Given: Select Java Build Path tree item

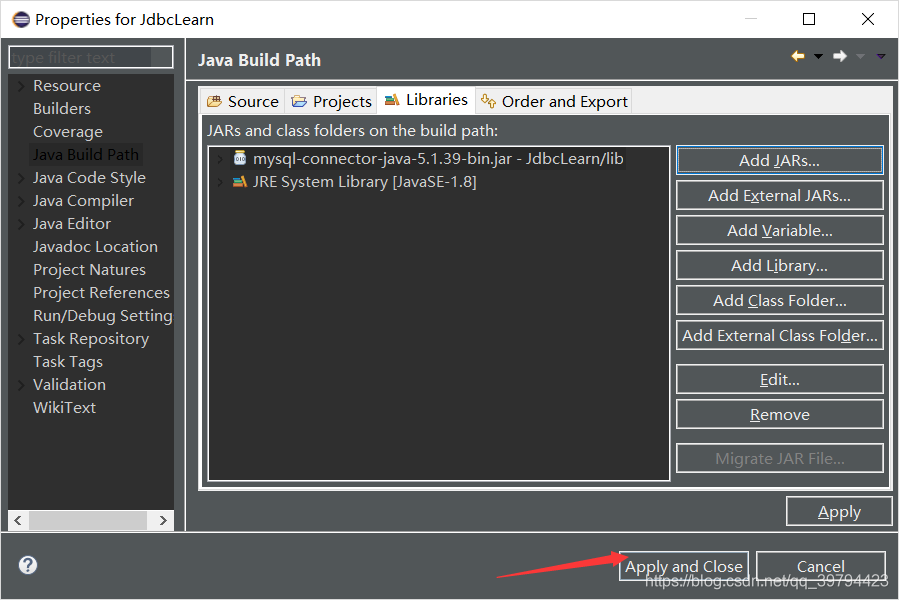Looking at the screenshot, I should point(85,154).
